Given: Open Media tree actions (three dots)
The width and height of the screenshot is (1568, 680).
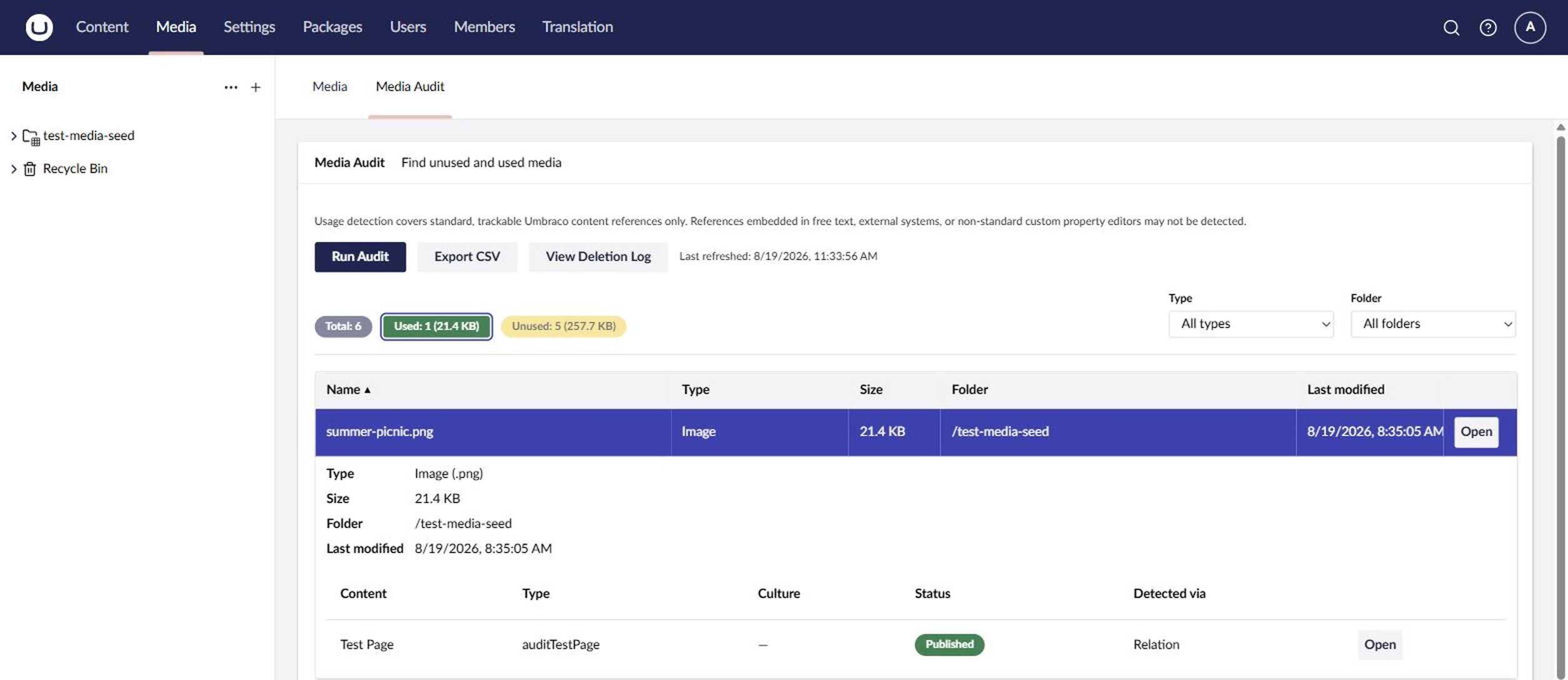Looking at the screenshot, I should tap(231, 87).
